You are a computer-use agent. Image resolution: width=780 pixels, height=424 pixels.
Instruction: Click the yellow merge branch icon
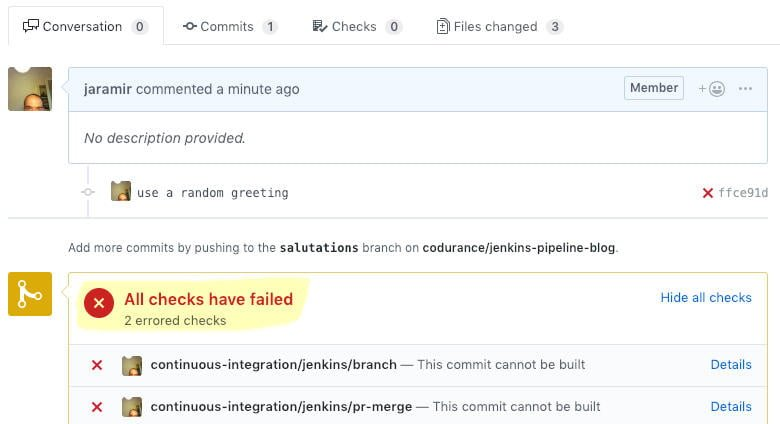(30, 294)
